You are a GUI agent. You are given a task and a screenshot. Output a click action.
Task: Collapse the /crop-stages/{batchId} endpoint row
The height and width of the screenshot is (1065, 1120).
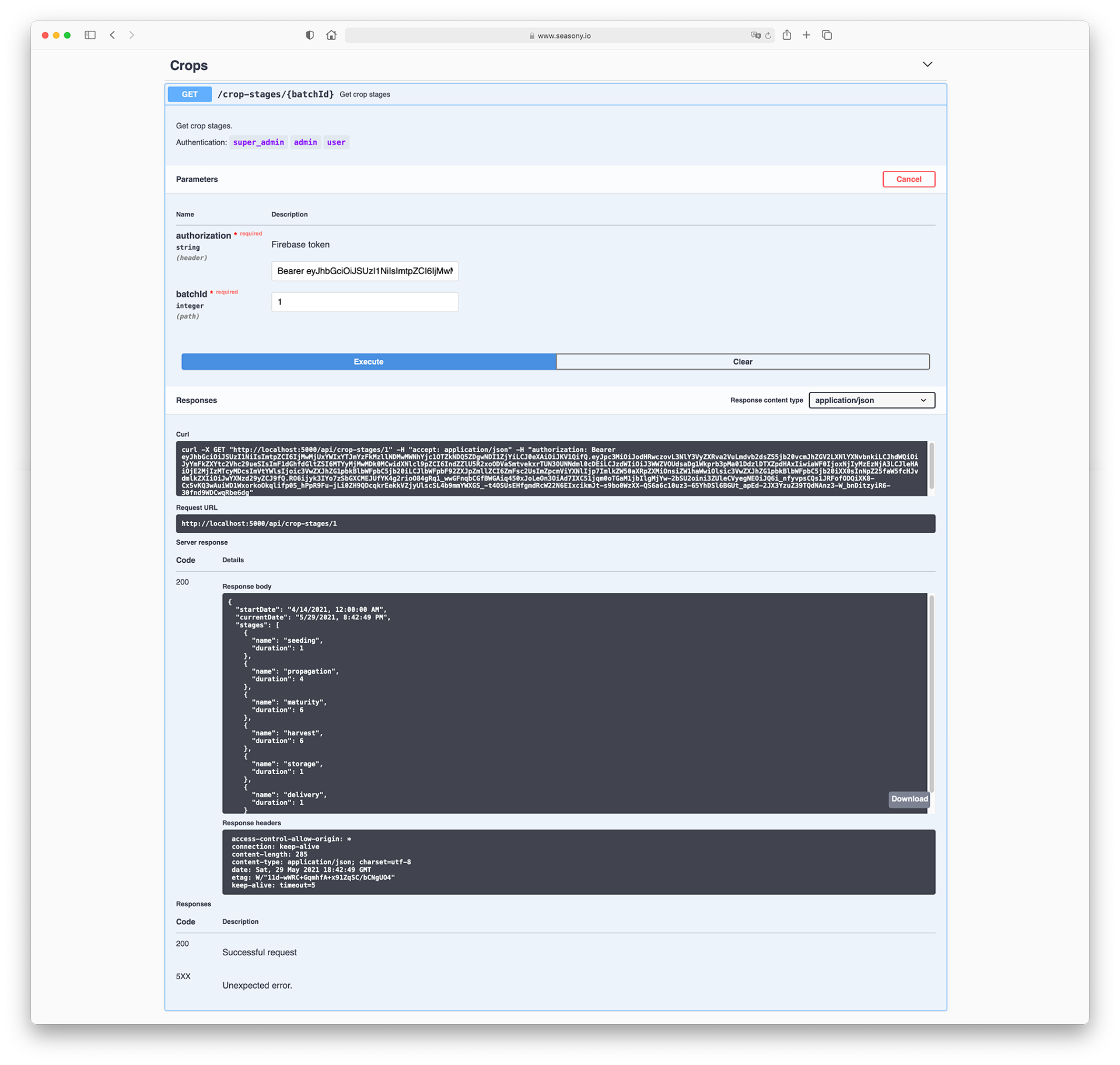(555, 94)
